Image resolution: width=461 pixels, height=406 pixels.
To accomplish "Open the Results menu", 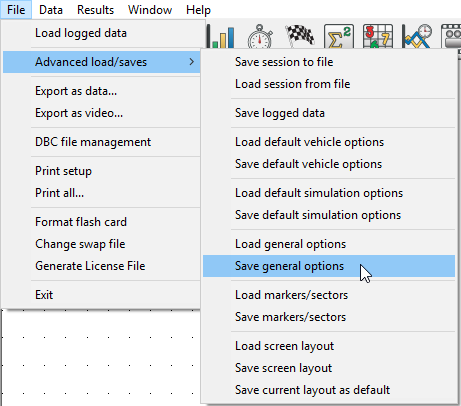I will [x=95, y=10].
